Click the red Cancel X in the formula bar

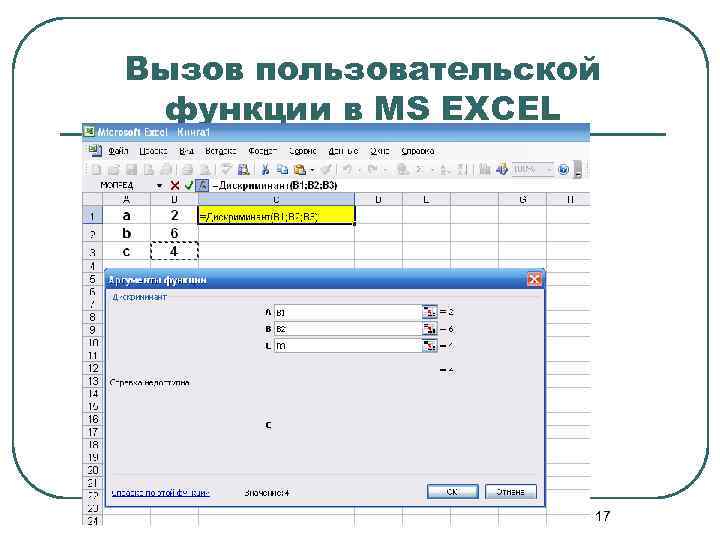pos(174,186)
